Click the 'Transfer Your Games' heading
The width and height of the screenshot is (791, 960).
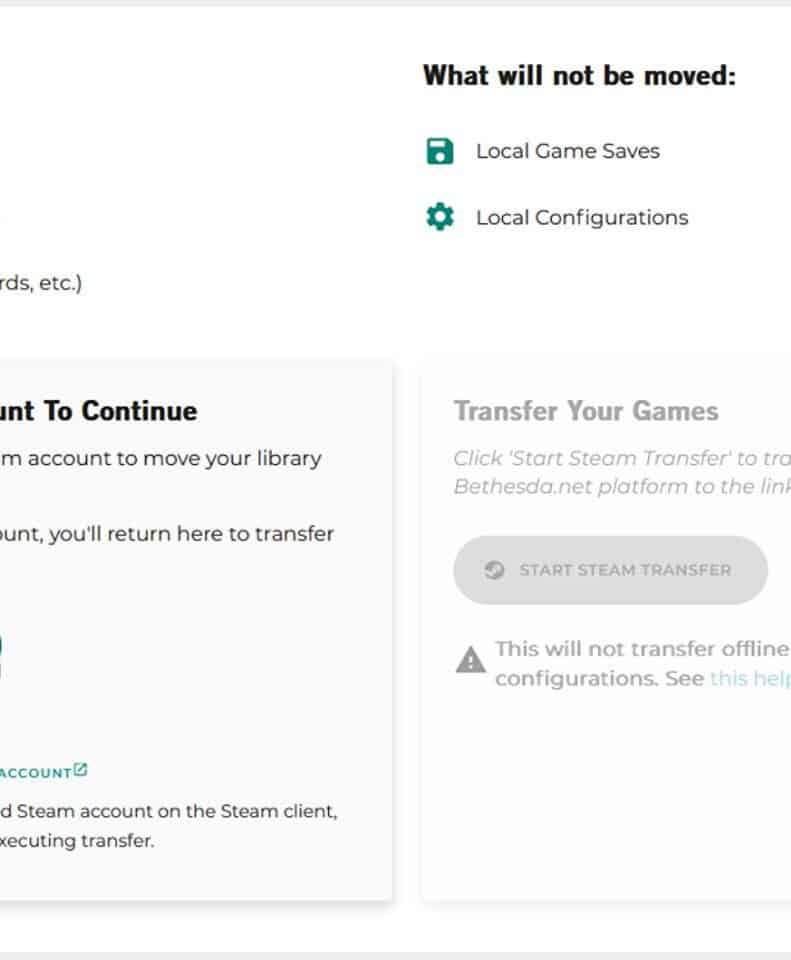coord(585,411)
